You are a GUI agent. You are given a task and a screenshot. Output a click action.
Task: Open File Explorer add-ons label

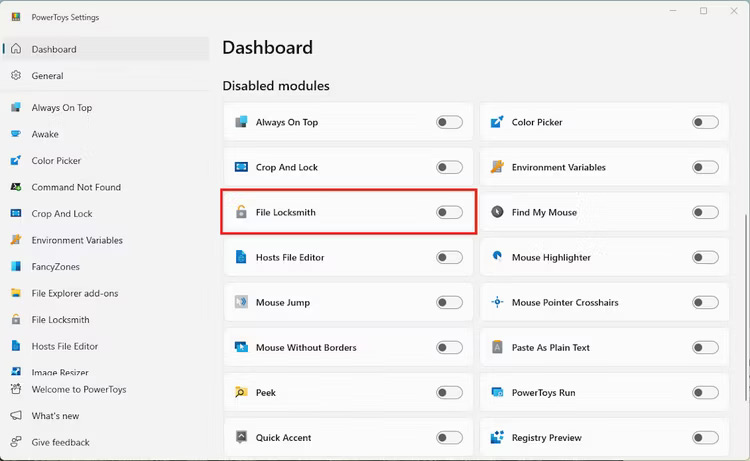(x=75, y=294)
